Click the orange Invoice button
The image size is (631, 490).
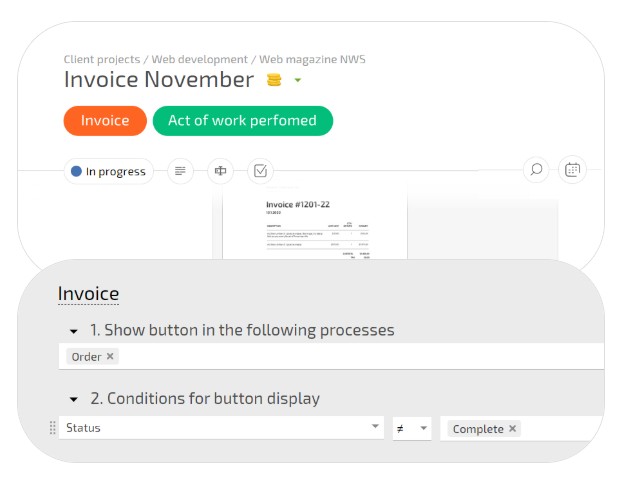click(105, 121)
